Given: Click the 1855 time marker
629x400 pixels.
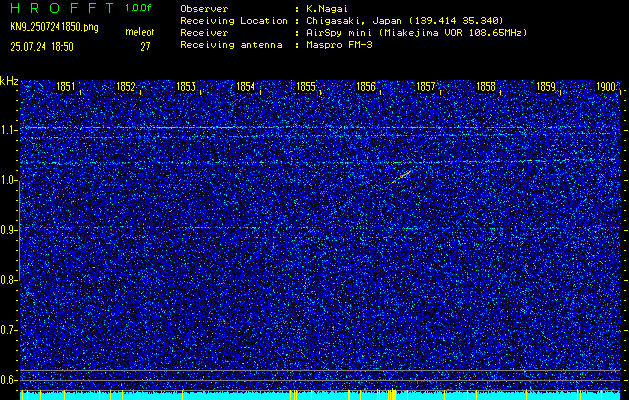Looking at the screenshot, I should click(306, 87).
